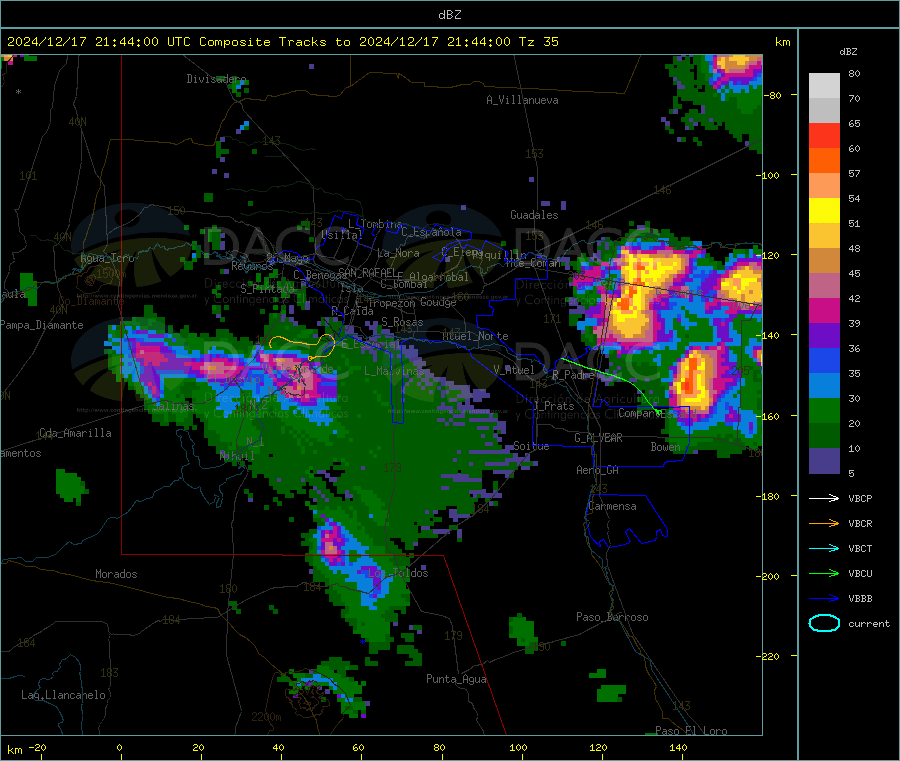Screen dimensions: 900x761
Task: Click the orange VBCR arrow legend icon
Action: (824, 523)
